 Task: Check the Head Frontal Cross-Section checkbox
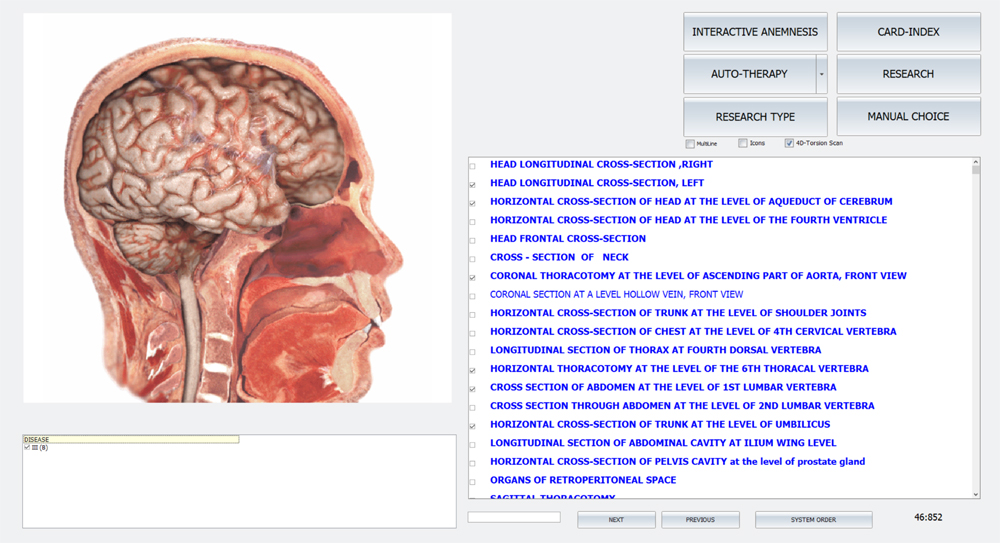473,240
